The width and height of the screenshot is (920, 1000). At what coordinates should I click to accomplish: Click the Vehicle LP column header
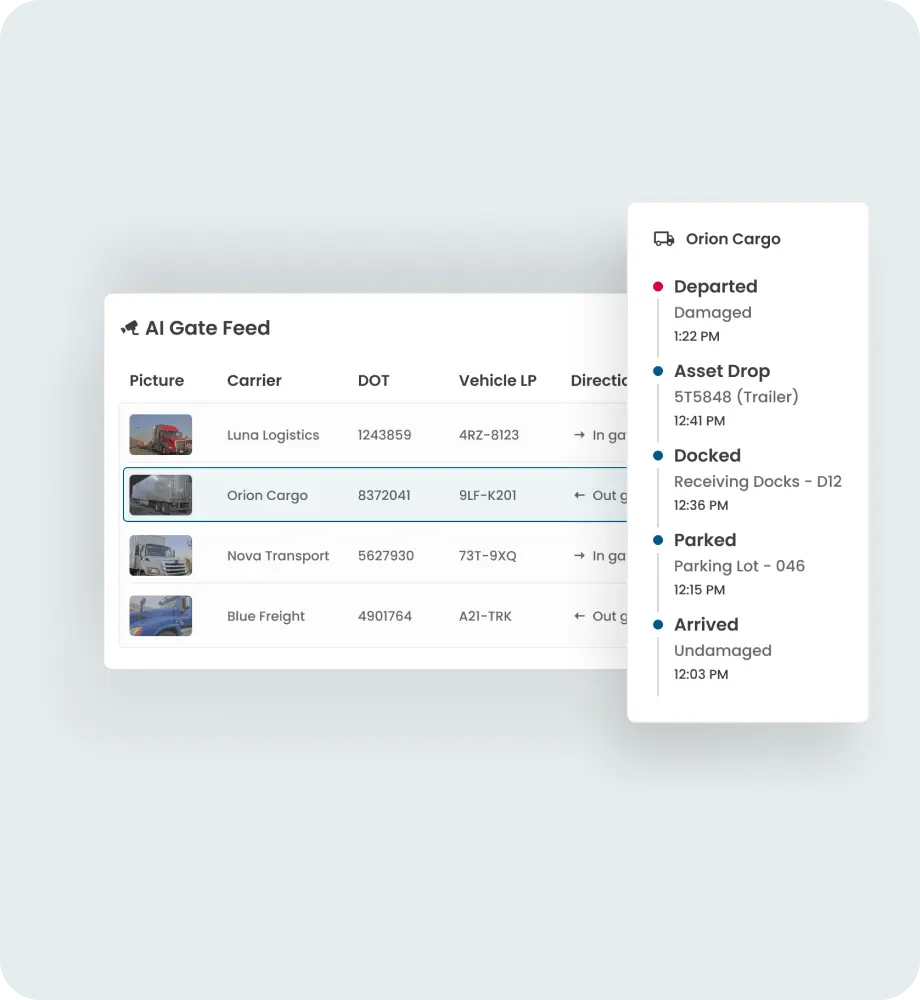point(498,380)
